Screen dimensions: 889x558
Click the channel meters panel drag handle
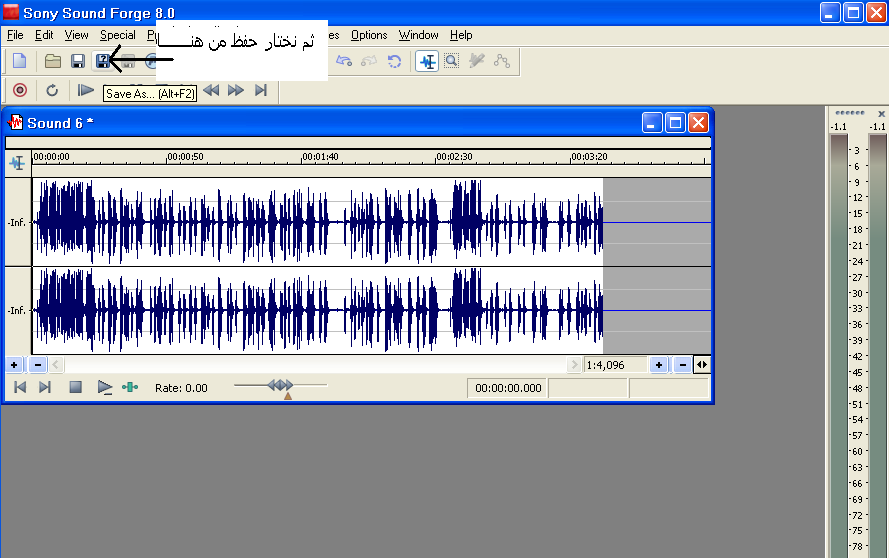(x=850, y=113)
